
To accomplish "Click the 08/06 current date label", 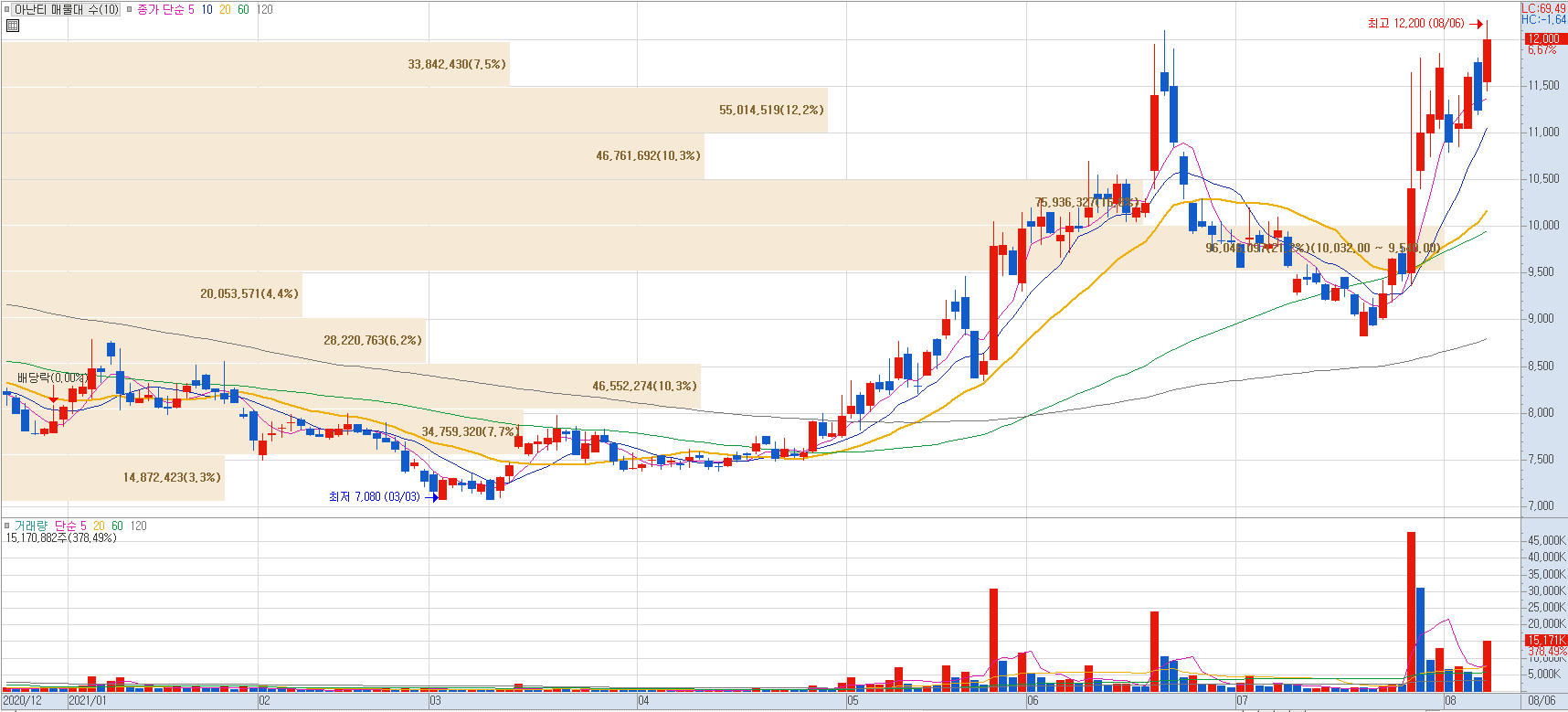I will [x=1542, y=701].
